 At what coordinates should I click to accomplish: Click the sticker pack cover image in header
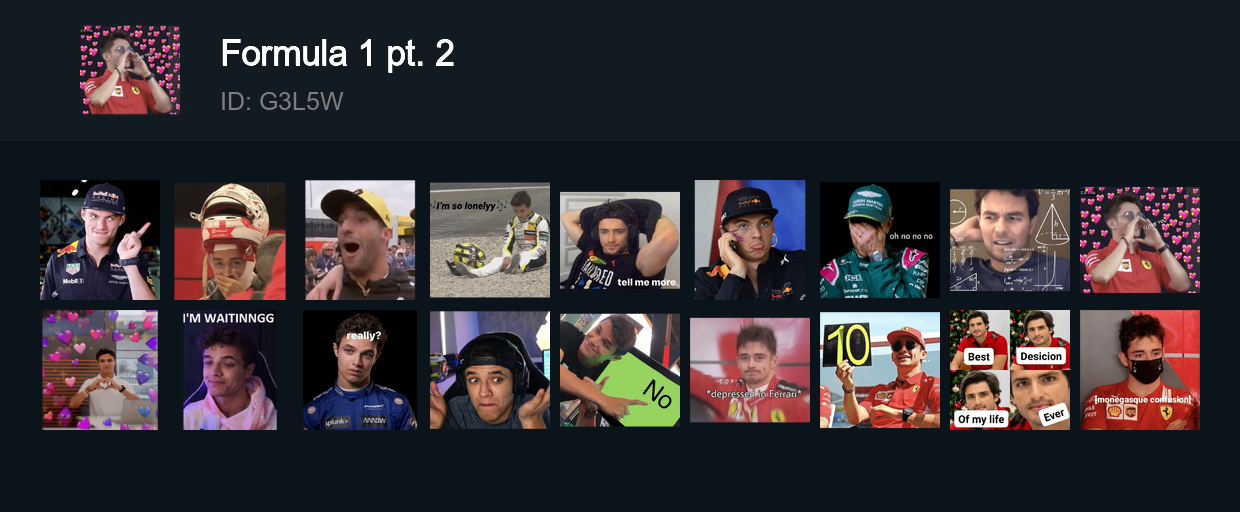tap(130, 70)
